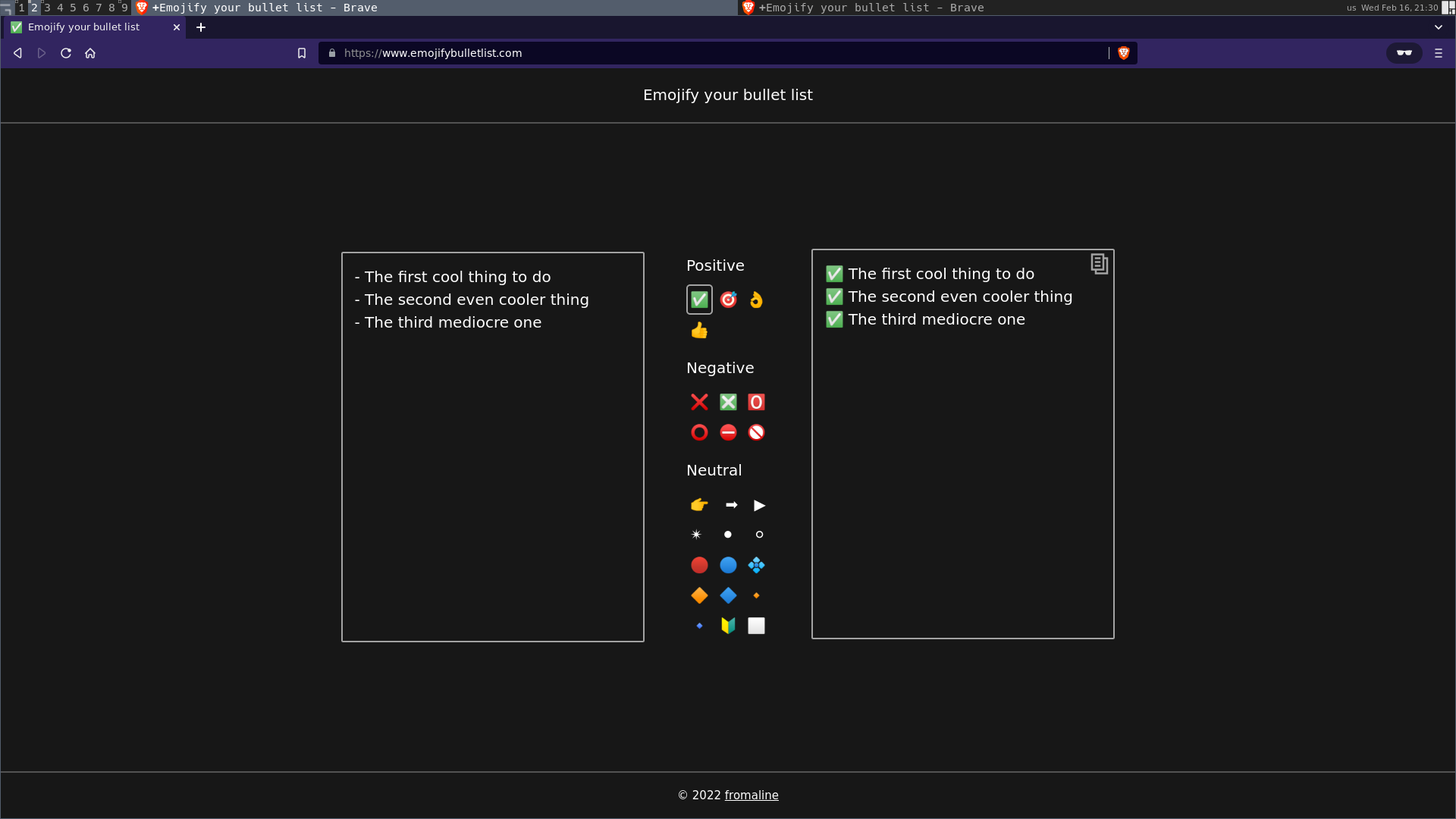The image size is (1456, 819).
Task: Select the OK hand emoji bullet
Action: (x=756, y=300)
